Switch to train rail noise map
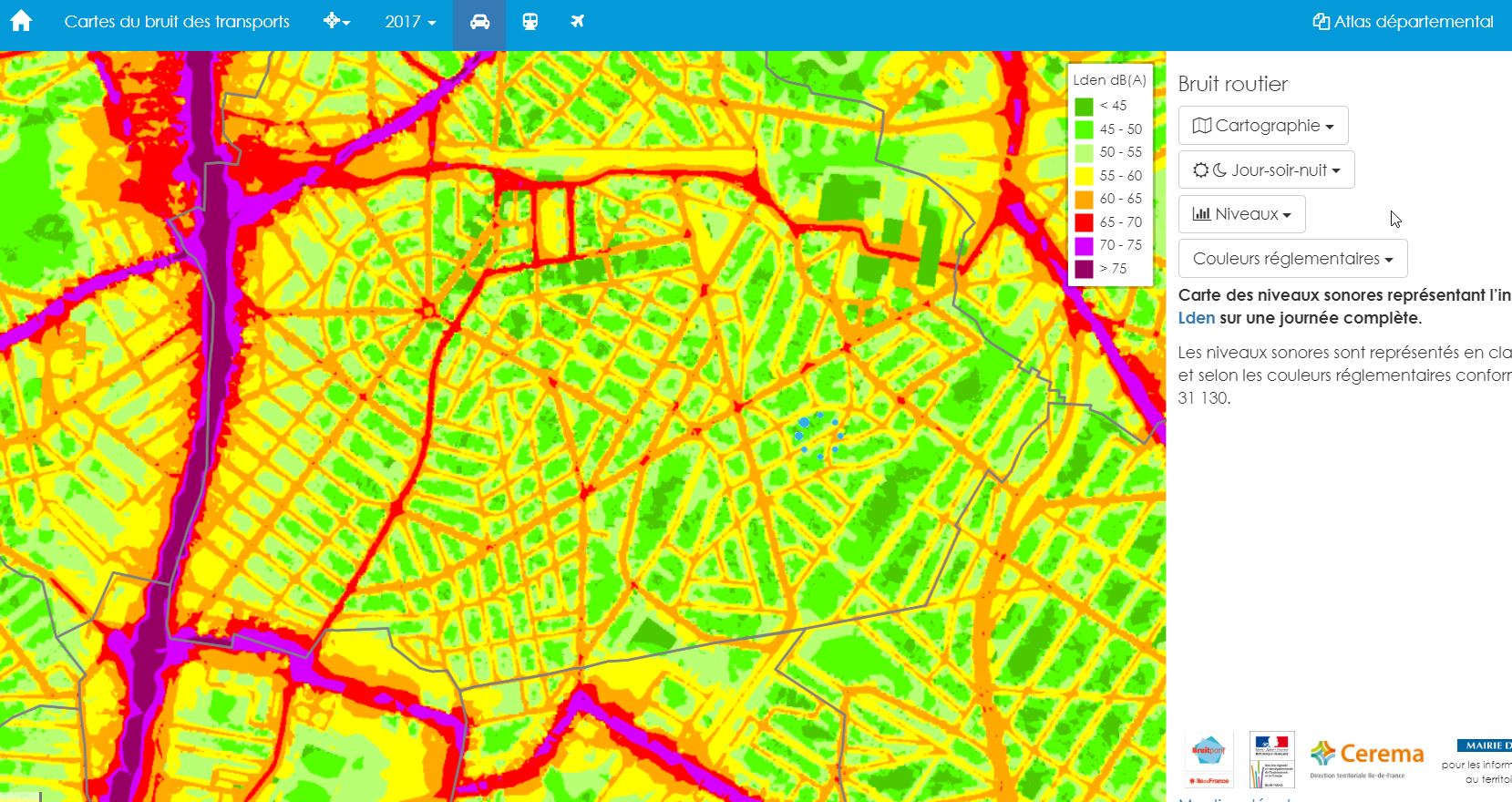 [x=530, y=22]
